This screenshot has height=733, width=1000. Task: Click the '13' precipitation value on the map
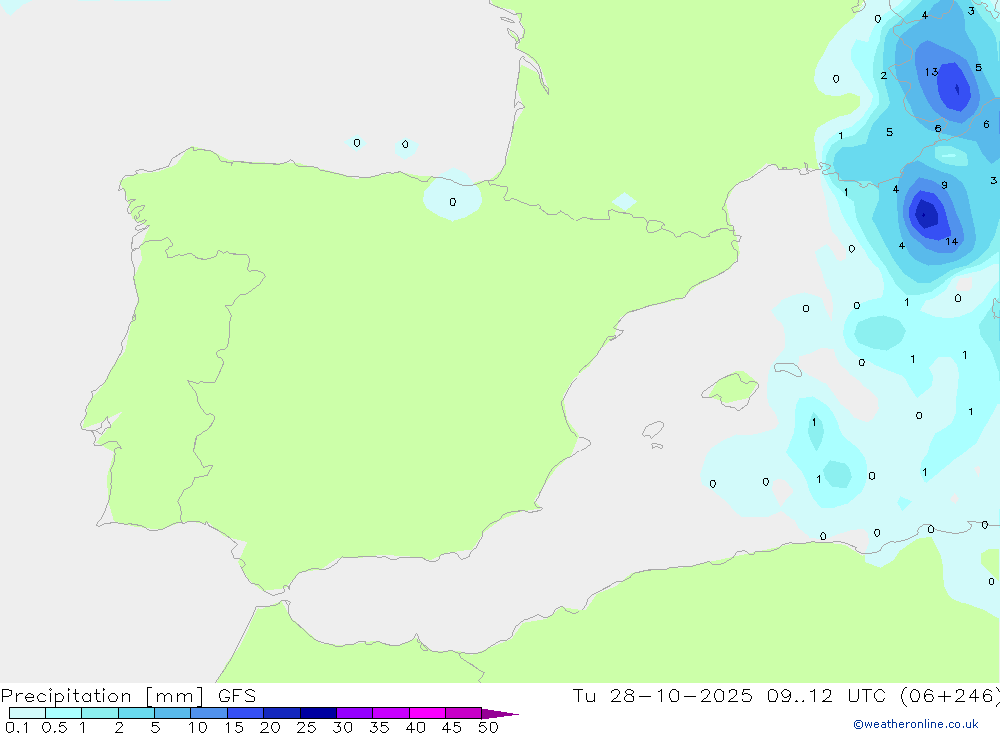pyautogui.click(x=931, y=72)
